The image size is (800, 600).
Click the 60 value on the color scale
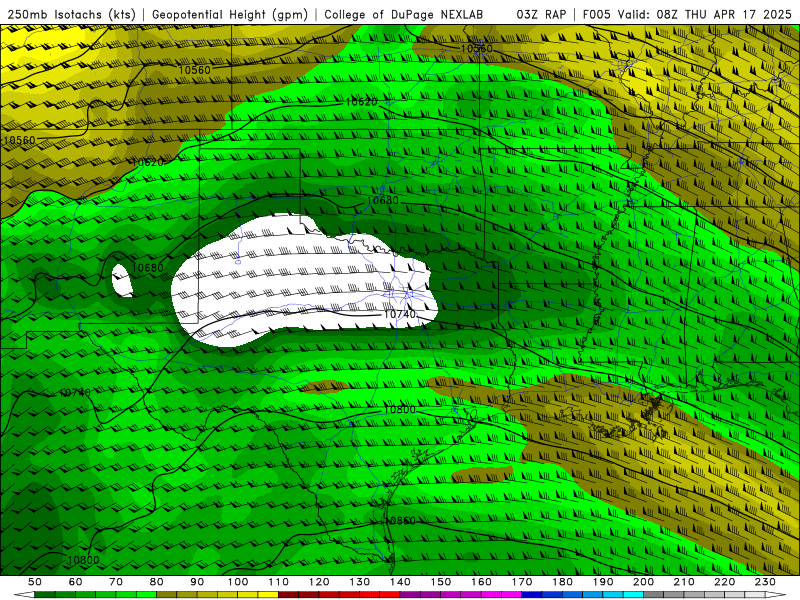(76, 582)
